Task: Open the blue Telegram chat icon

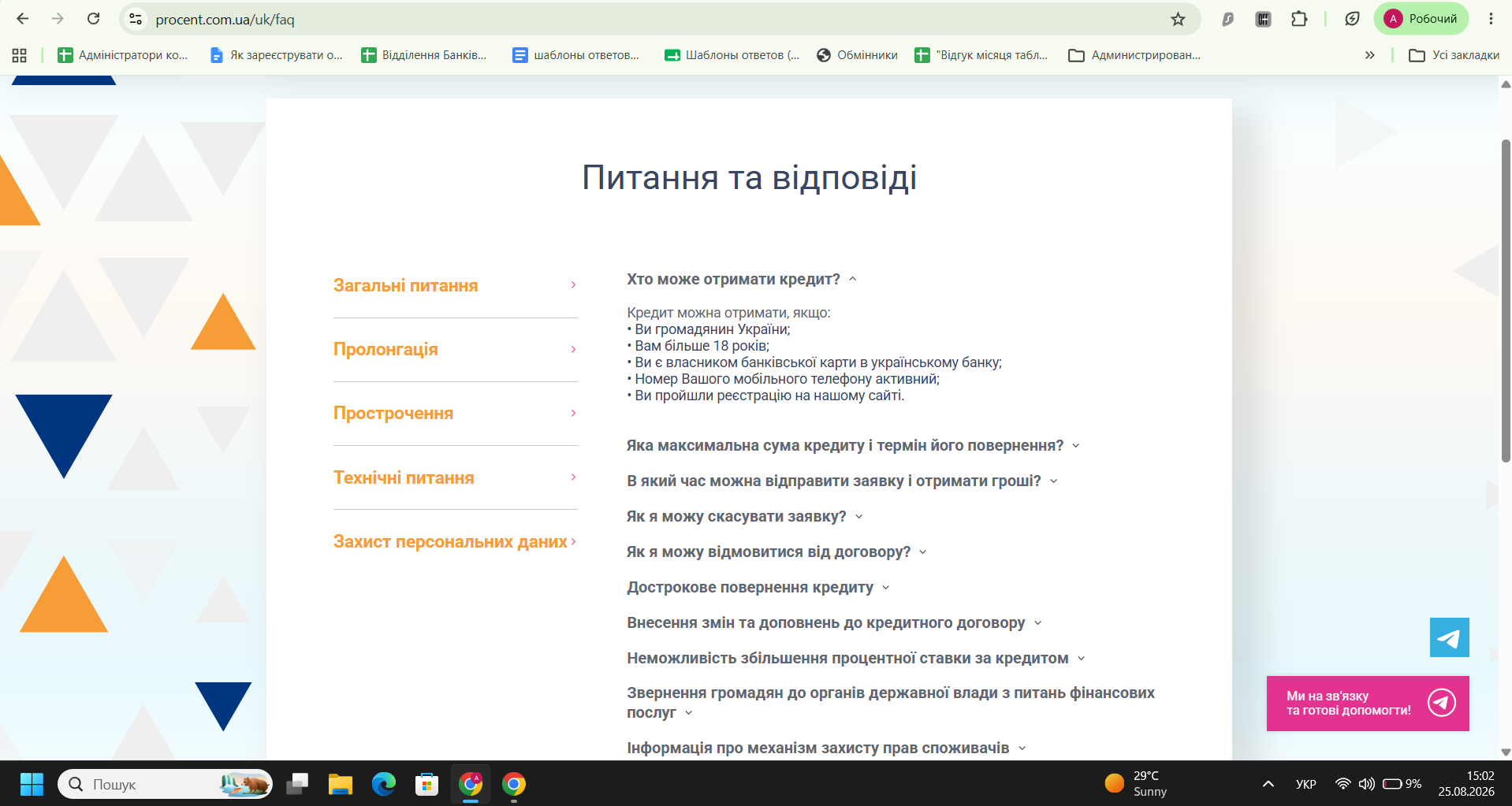Action: pyautogui.click(x=1449, y=637)
